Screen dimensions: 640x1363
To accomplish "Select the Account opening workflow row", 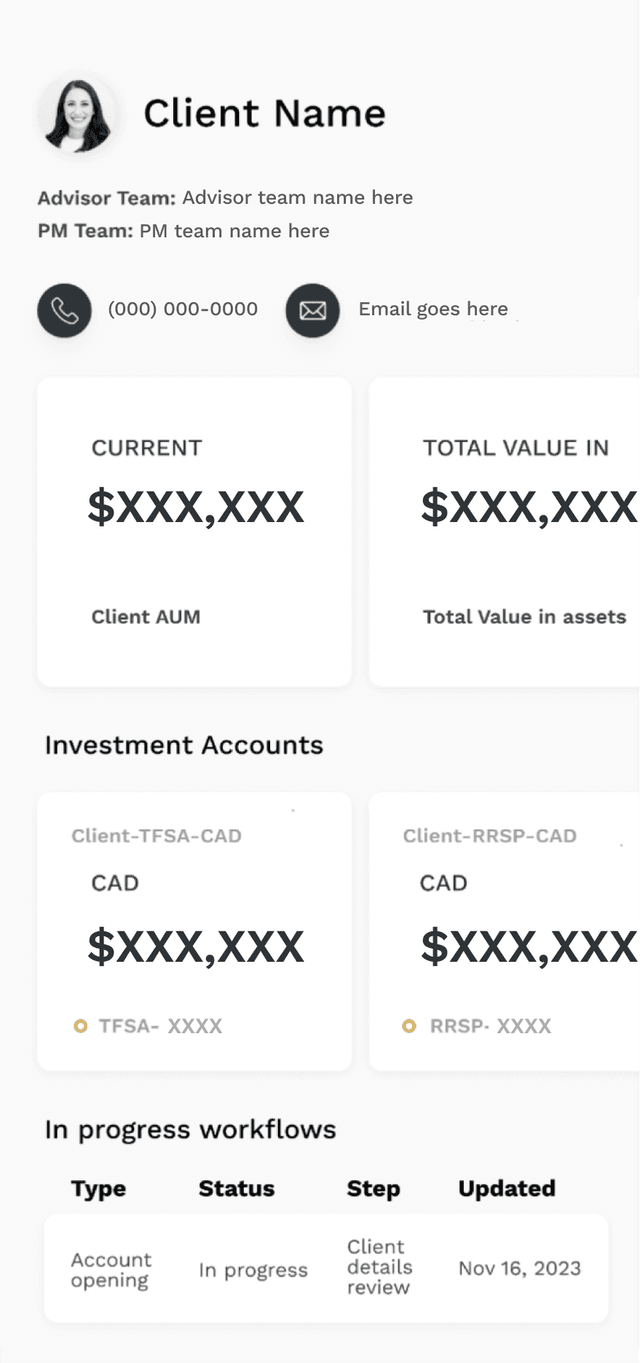I will 326,1268.
